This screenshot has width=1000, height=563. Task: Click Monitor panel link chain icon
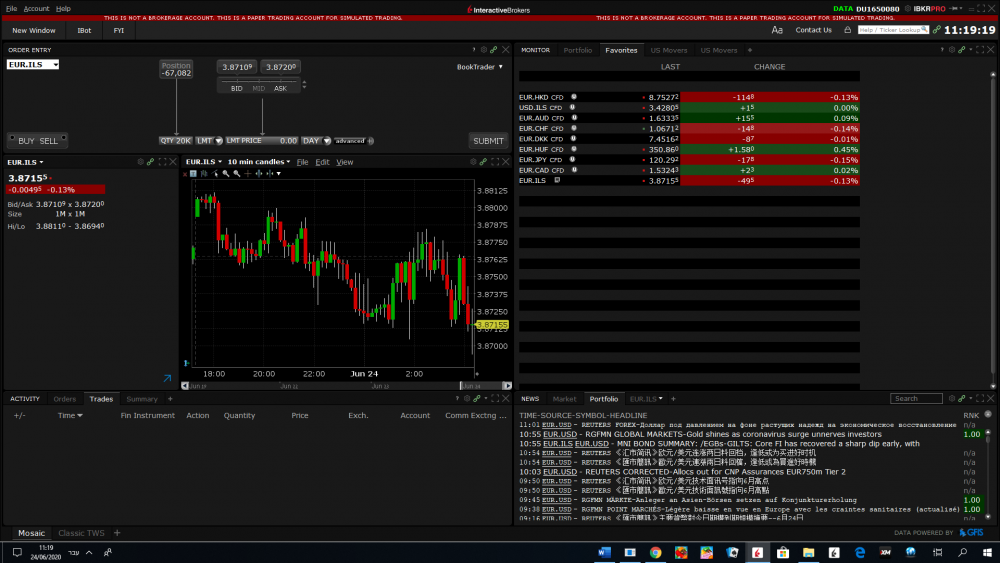click(962, 50)
